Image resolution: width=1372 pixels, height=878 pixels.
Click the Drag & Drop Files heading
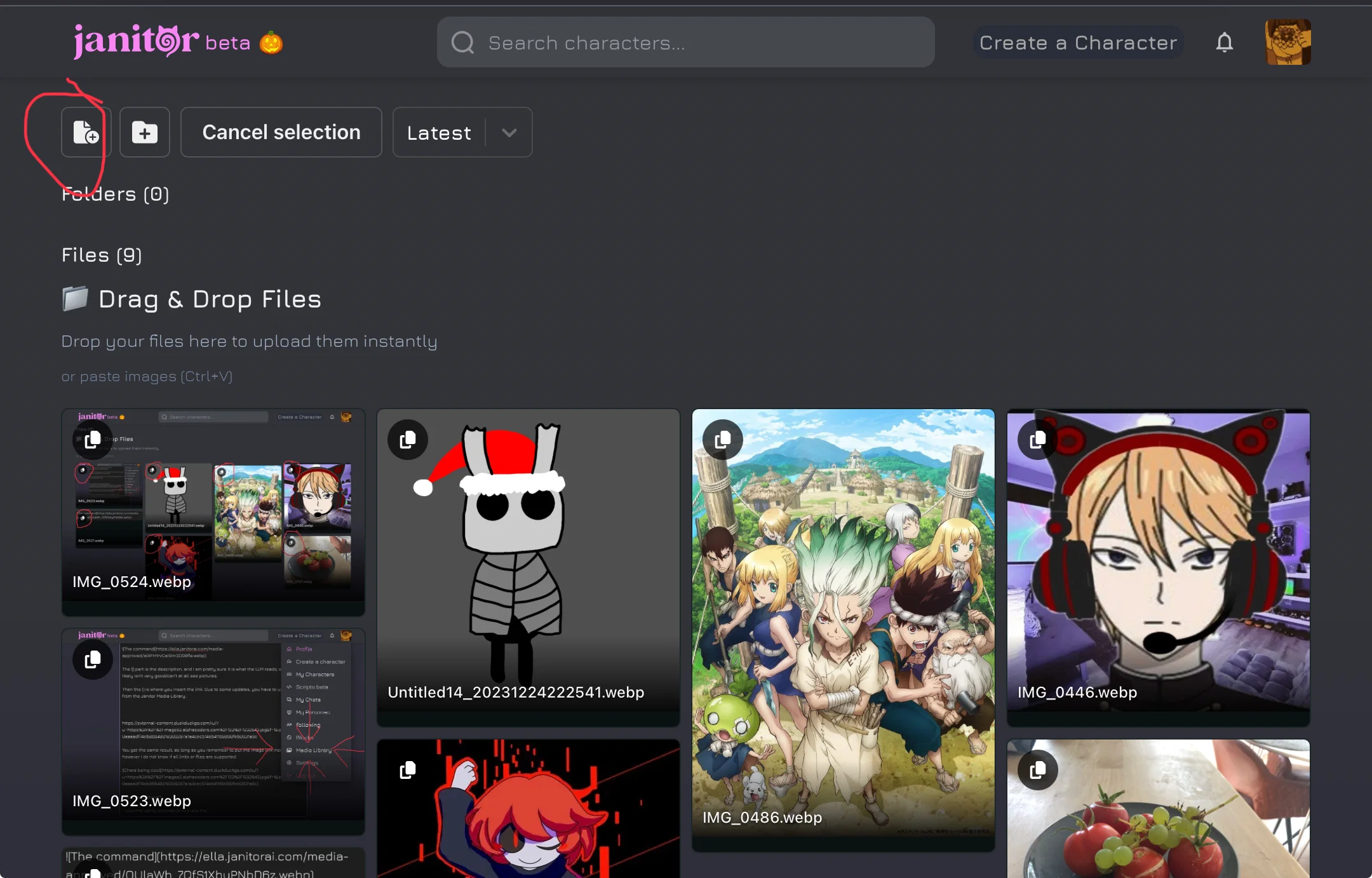(x=210, y=299)
